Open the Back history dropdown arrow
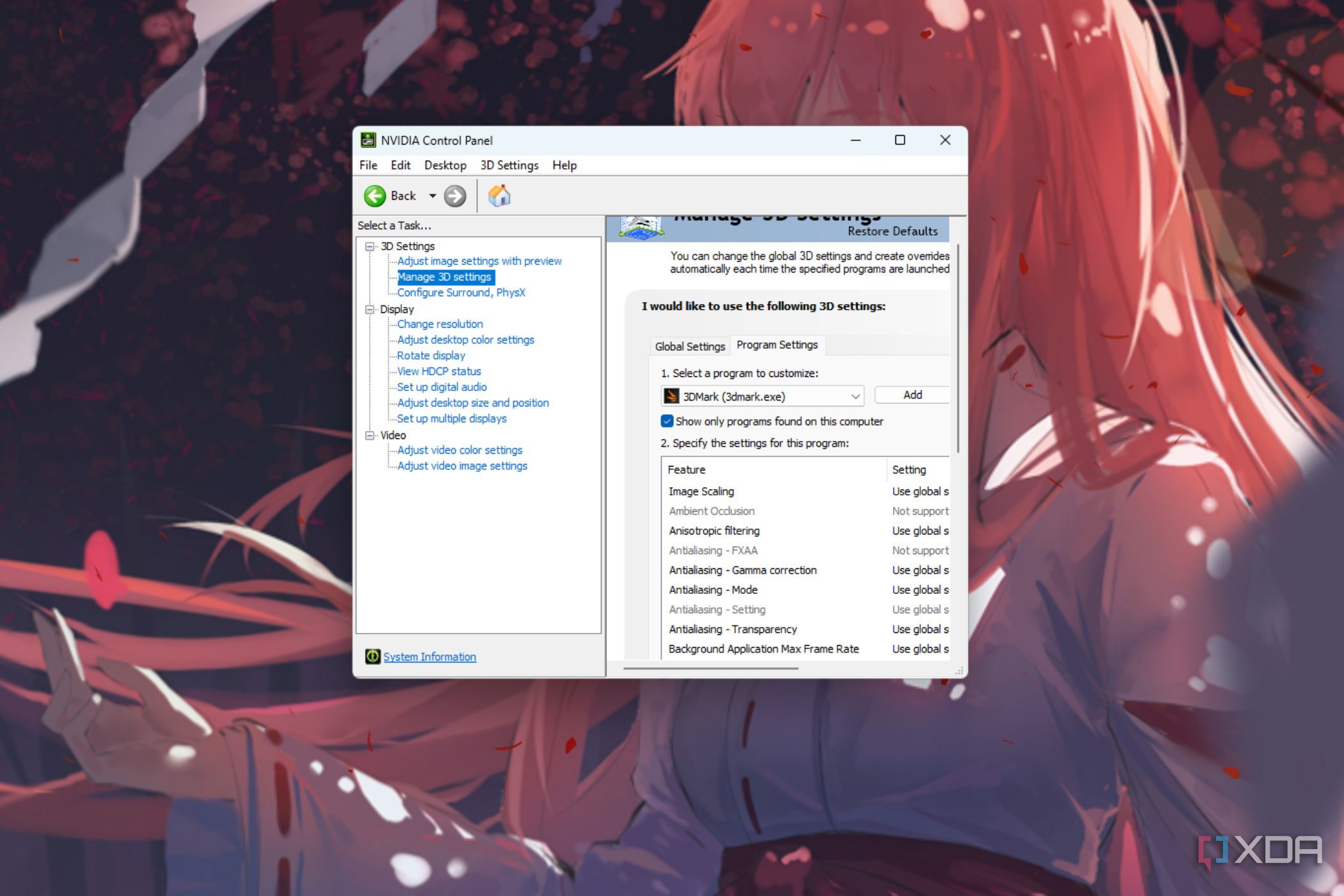Screen dimensions: 1344x896 tap(433, 196)
